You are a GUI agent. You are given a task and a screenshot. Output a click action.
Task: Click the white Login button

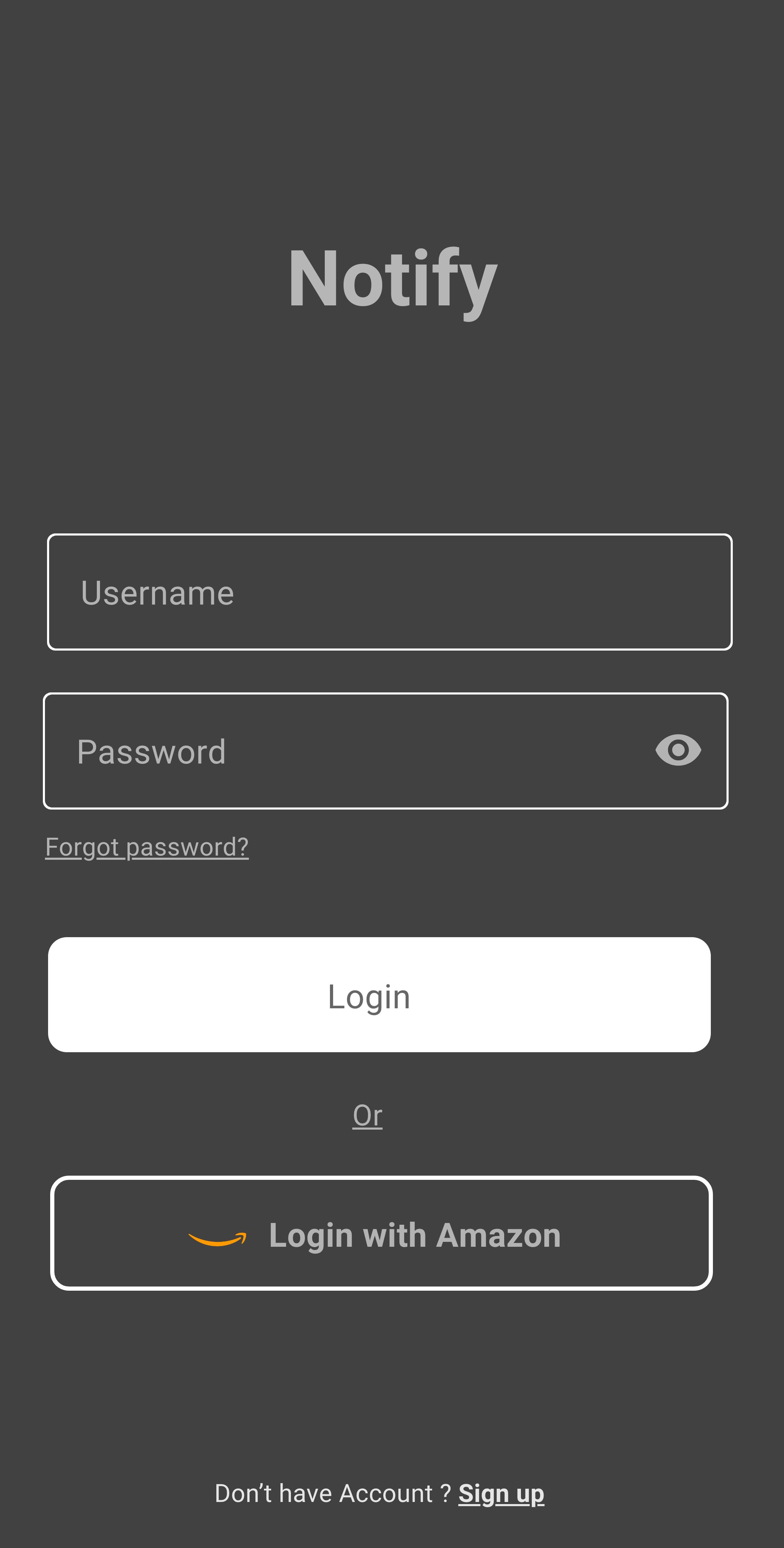(x=379, y=995)
